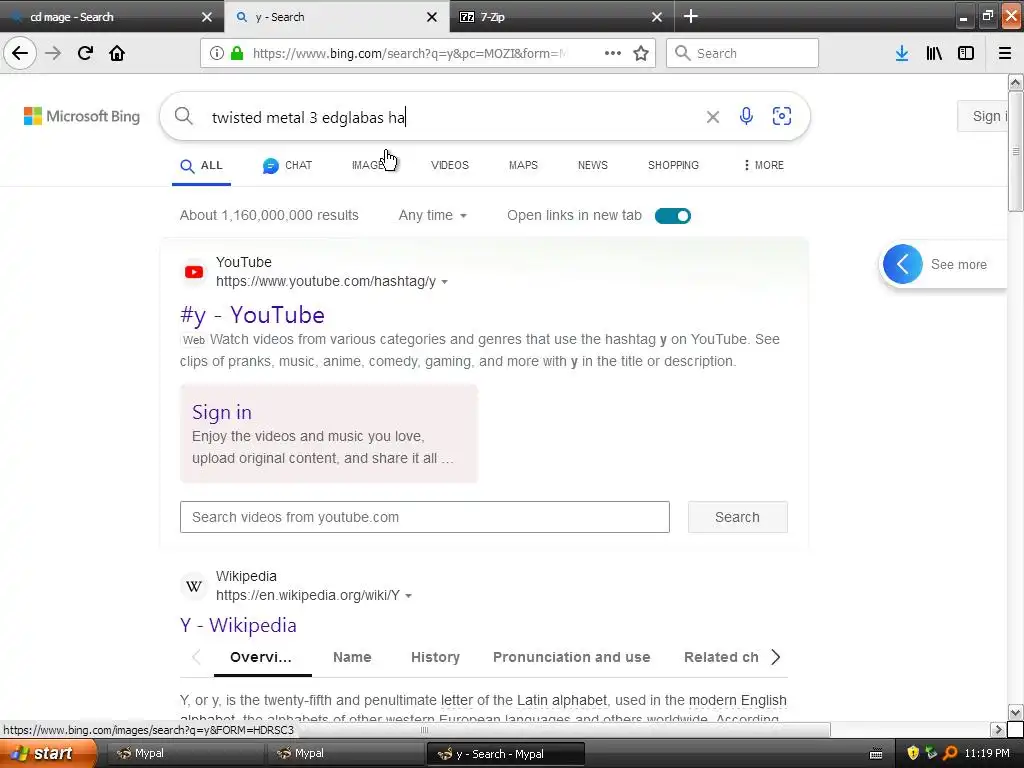This screenshot has width=1024, height=768.
Task: Click the browser forward arrow
Action: coord(54,53)
